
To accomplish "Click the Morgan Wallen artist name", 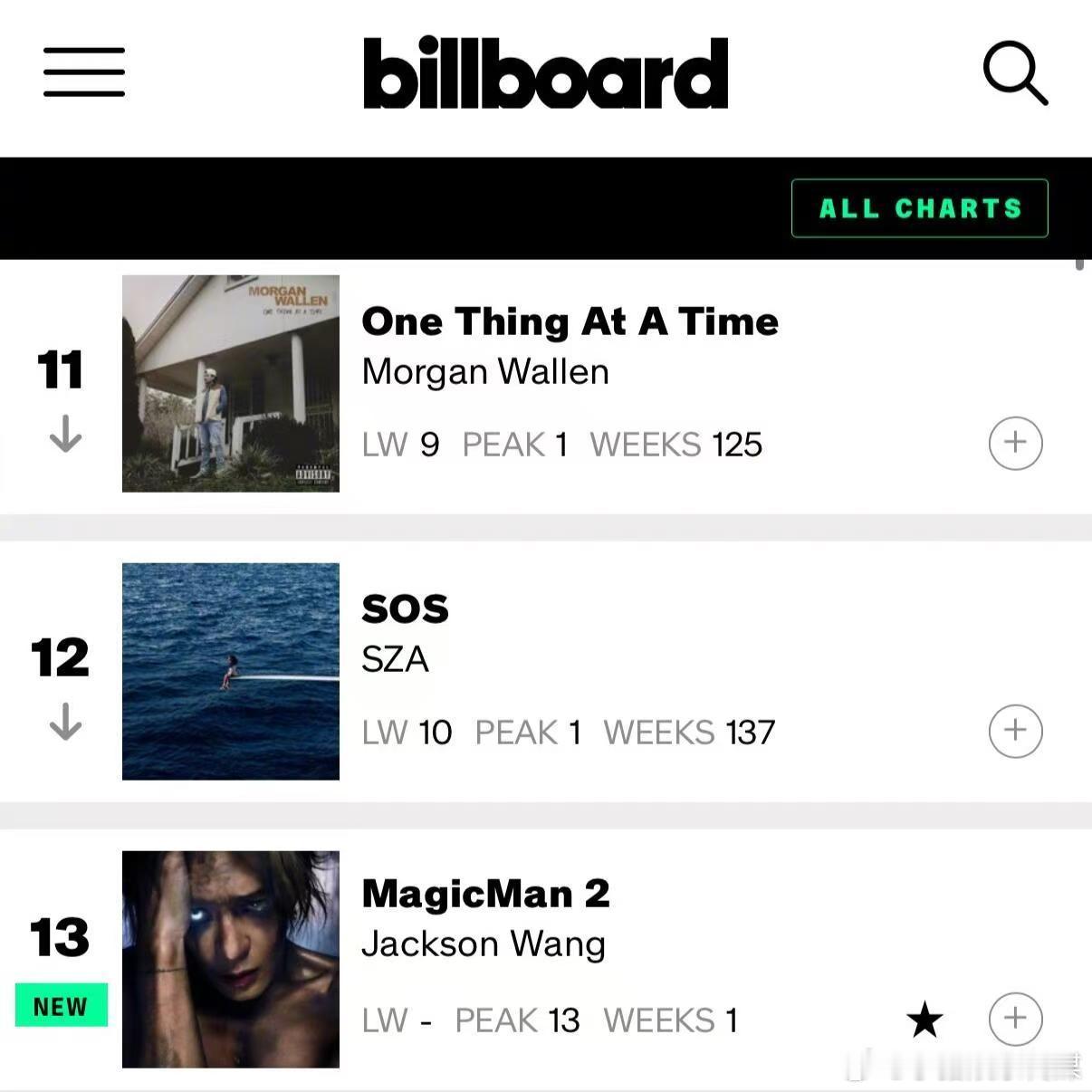I will (x=485, y=371).
